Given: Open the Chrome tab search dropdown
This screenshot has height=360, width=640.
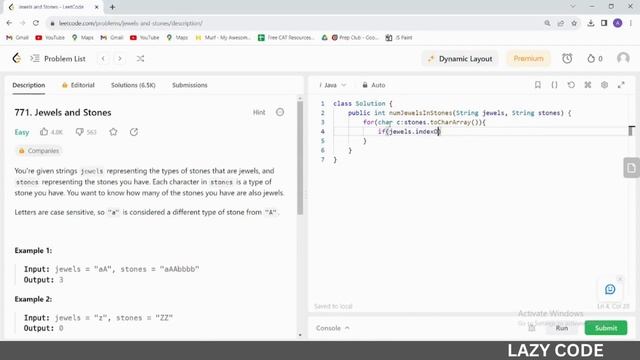Looking at the screenshot, I should [x=573, y=7].
